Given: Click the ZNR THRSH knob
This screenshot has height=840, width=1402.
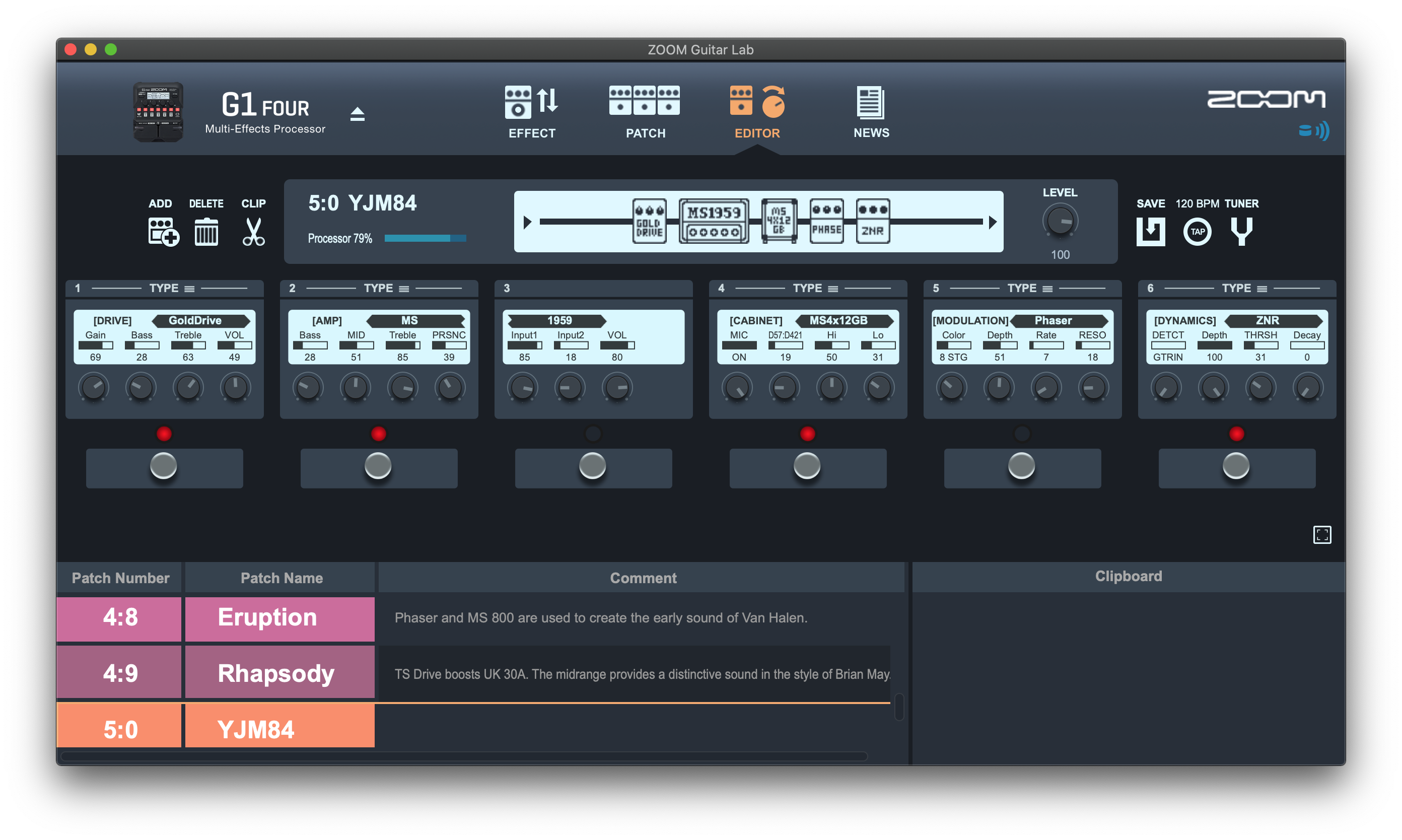Looking at the screenshot, I should tap(1260, 388).
